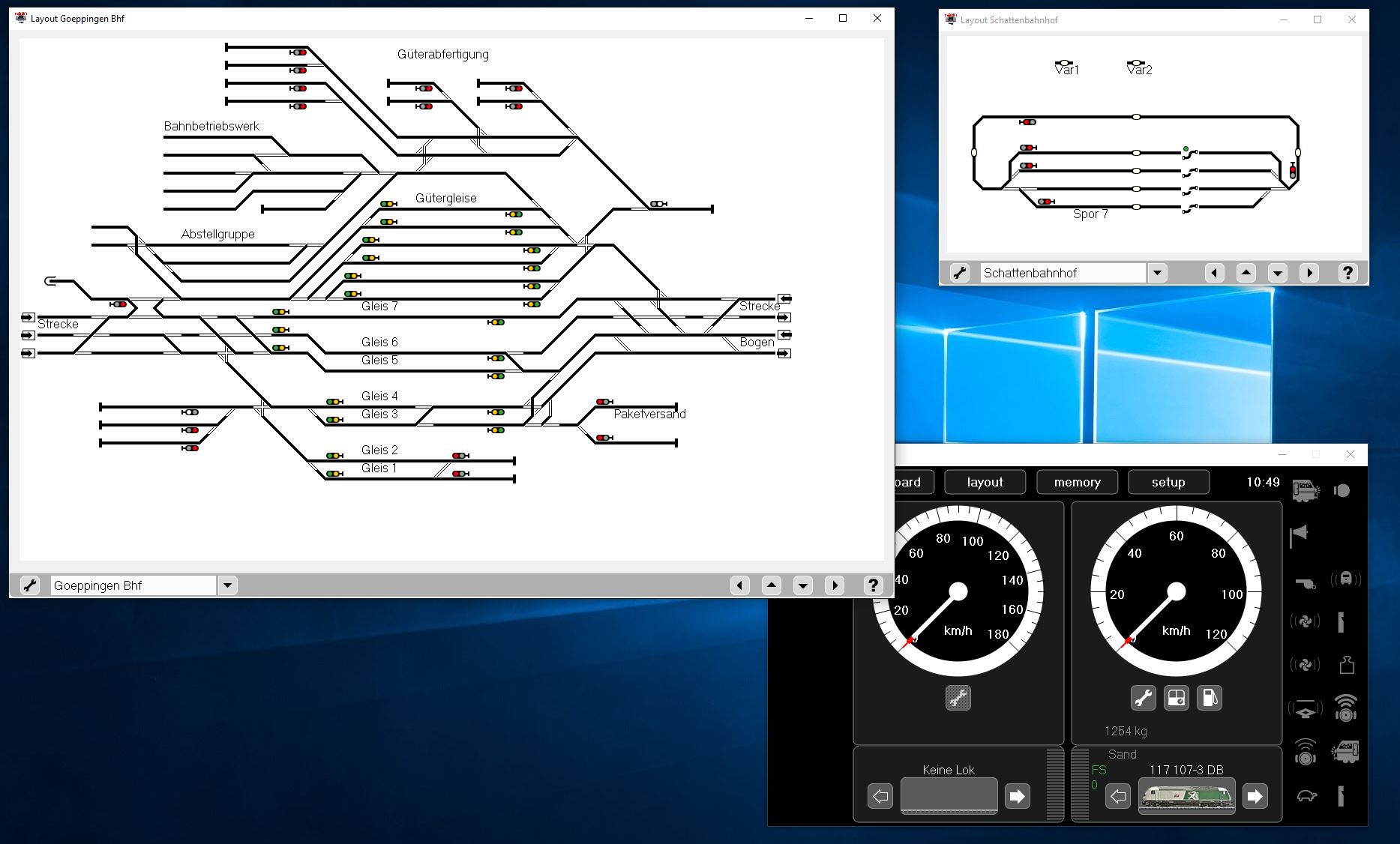Click left arrow beside the 117 107-3 DB loco
Screen dimensions: 1400x844
(1118, 796)
